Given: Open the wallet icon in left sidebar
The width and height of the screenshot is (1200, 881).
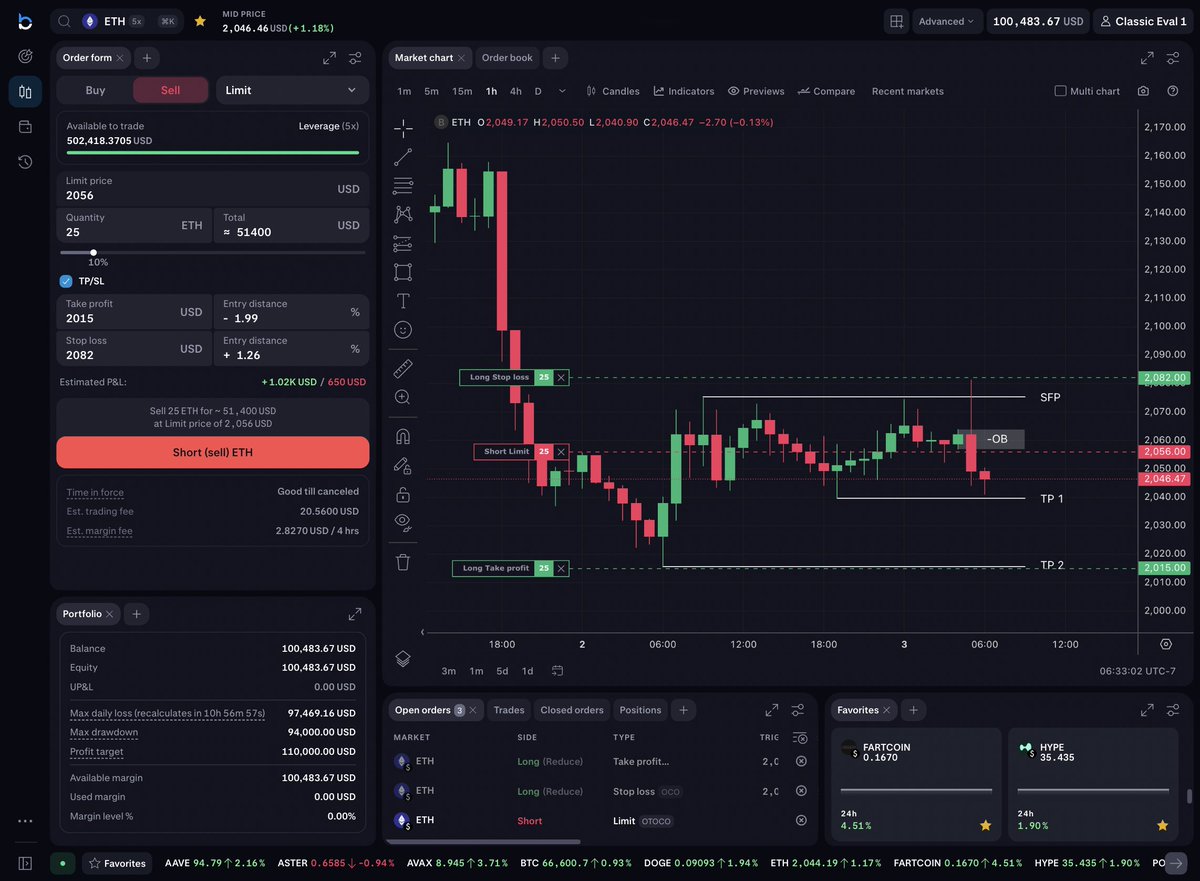Looking at the screenshot, I should pyautogui.click(x=25, y=126).
